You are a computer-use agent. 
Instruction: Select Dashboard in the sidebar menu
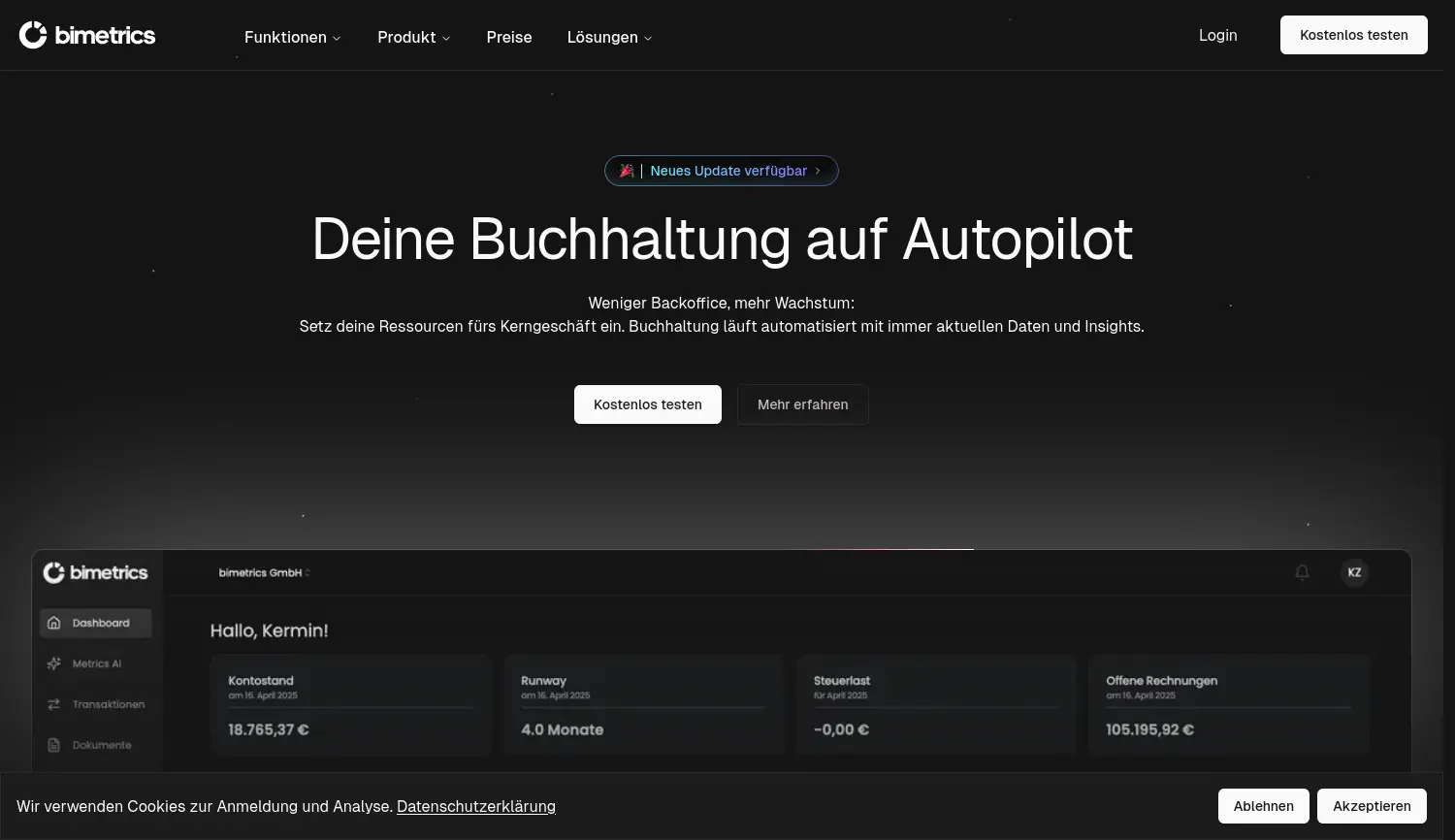pyautogui.click(x=95, y=623)
